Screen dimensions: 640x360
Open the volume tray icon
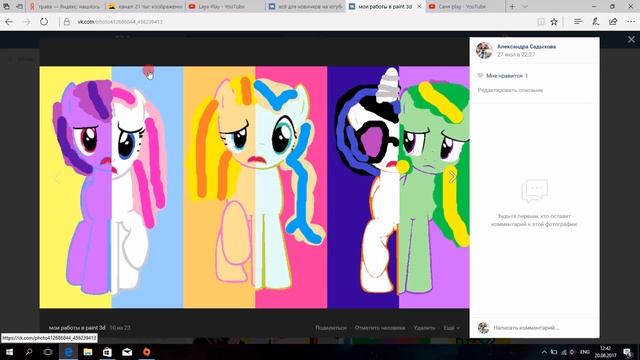coord(572,352)
